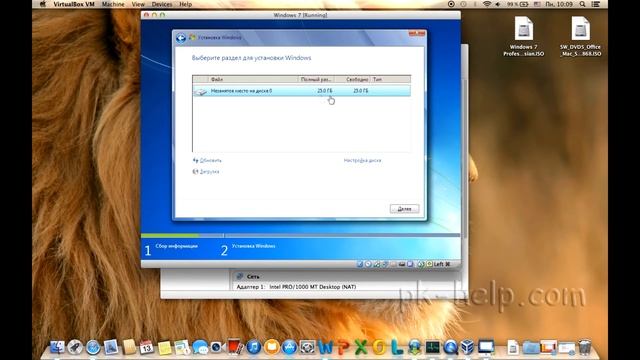640x360 pixels.
Task: Click the Файл column header in partition list
Action: (253, 79)
